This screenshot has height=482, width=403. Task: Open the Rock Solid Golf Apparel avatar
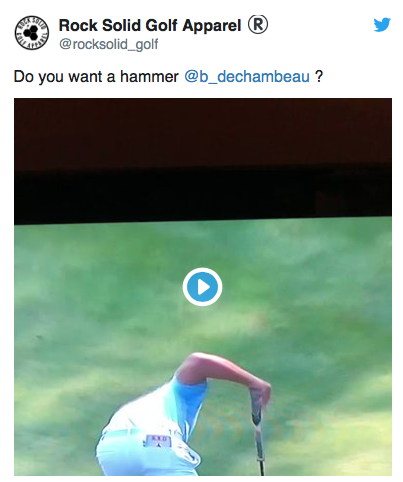(32, 32)
